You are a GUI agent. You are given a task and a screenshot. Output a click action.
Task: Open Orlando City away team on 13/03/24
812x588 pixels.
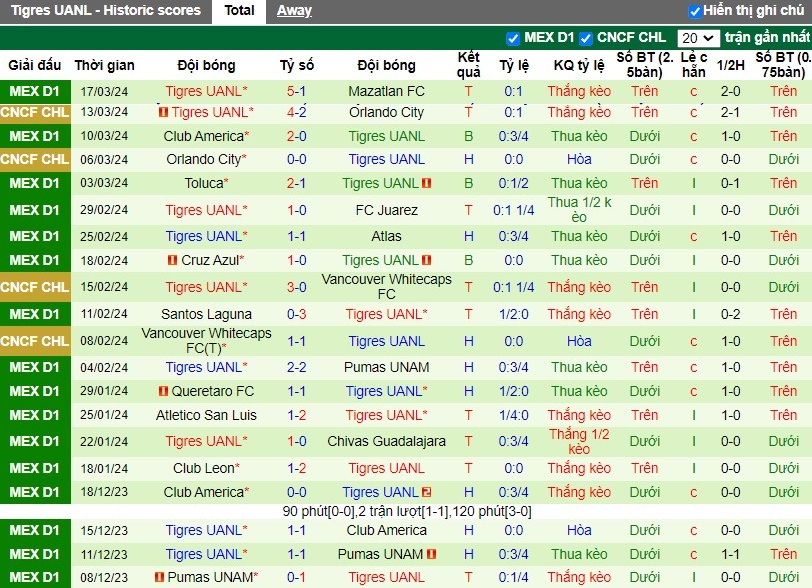(x=386, y=112)
